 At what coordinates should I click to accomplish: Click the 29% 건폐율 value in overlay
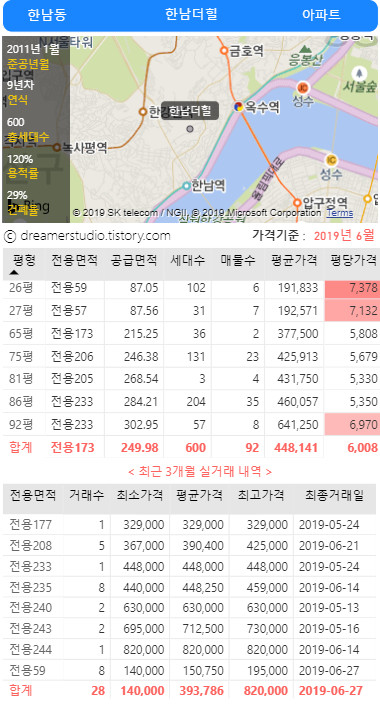17,195
